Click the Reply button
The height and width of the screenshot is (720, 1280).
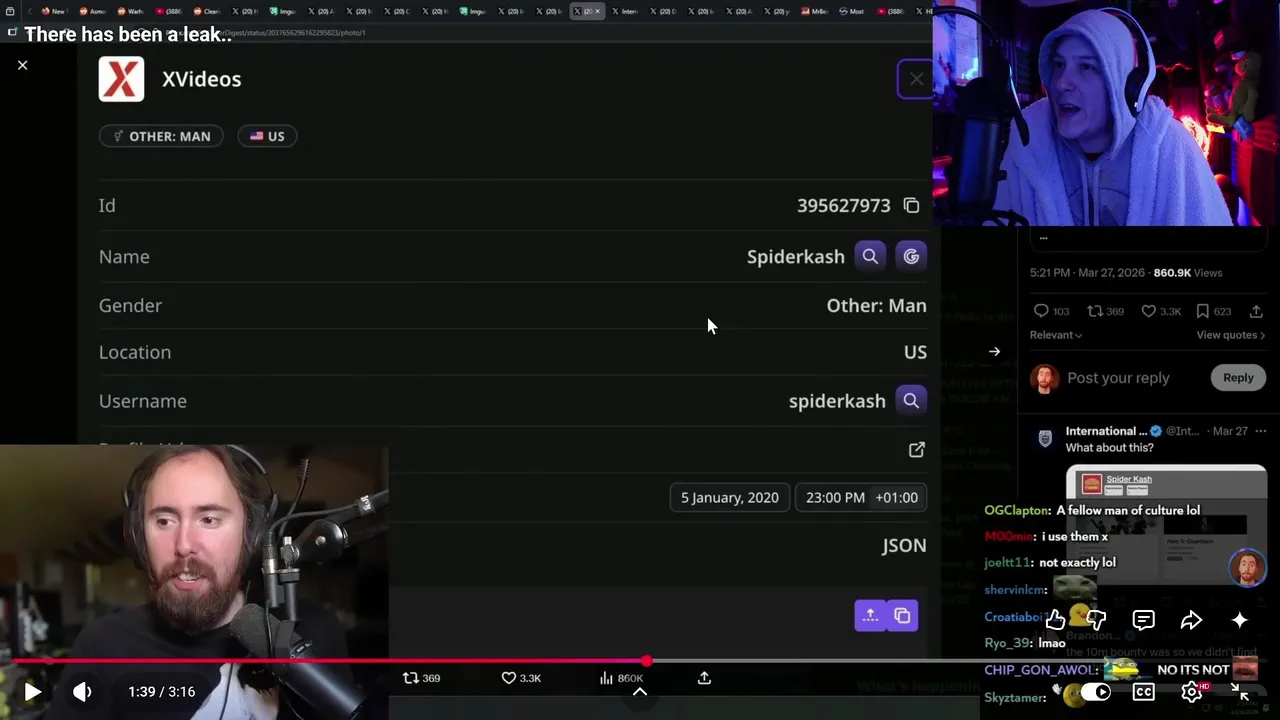click(1238, 377)
